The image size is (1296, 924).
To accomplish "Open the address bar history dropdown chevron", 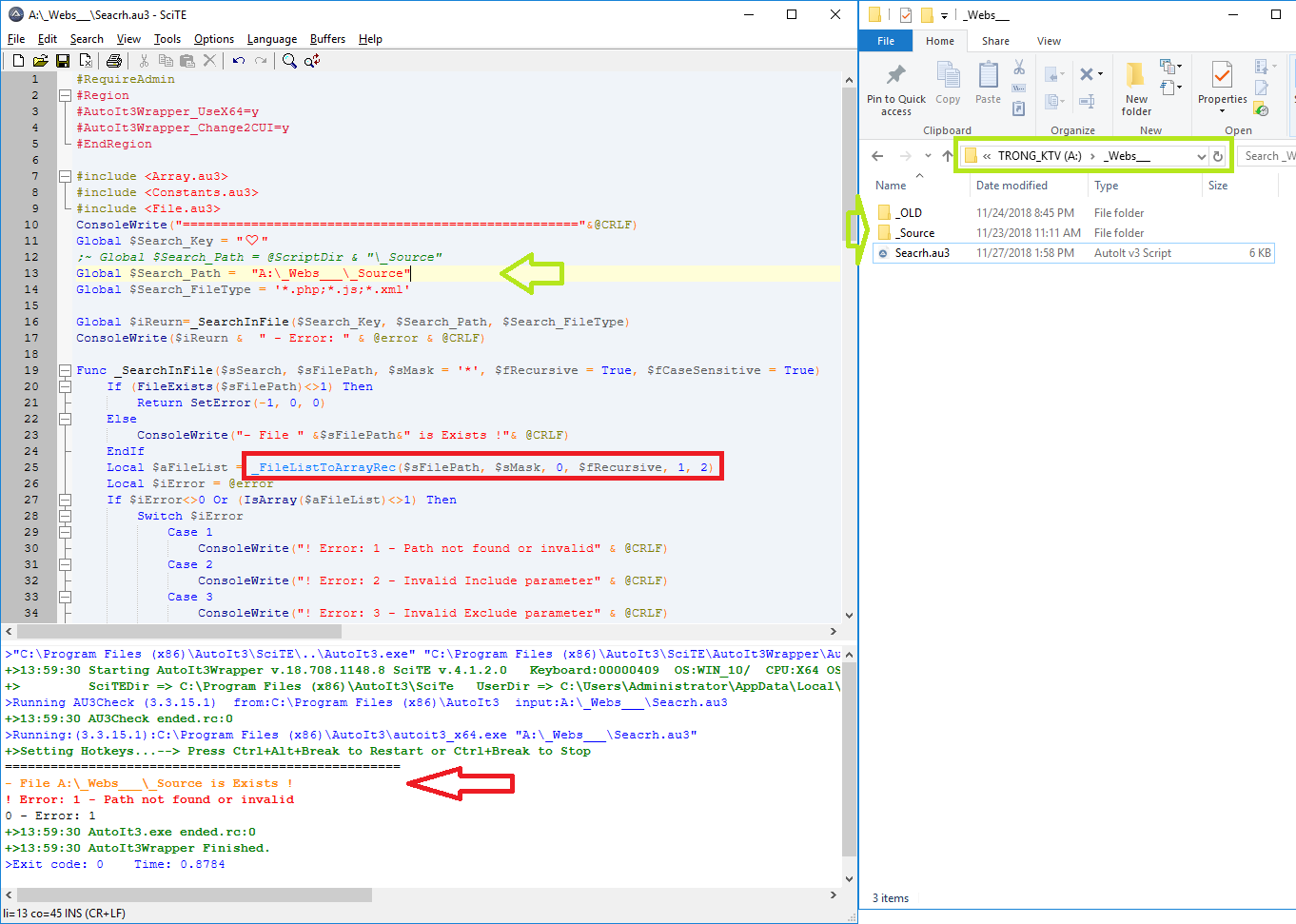I will [x=1202, y=156].
